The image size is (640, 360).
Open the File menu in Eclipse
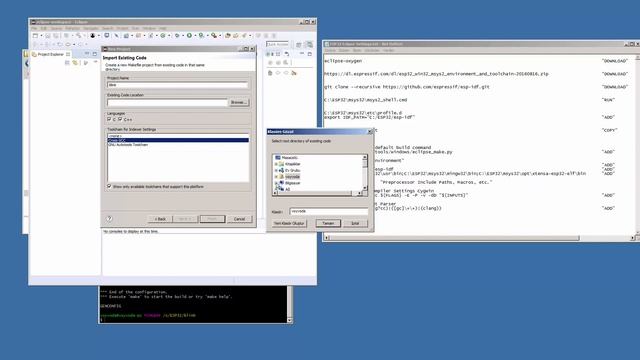coord(34,29)
